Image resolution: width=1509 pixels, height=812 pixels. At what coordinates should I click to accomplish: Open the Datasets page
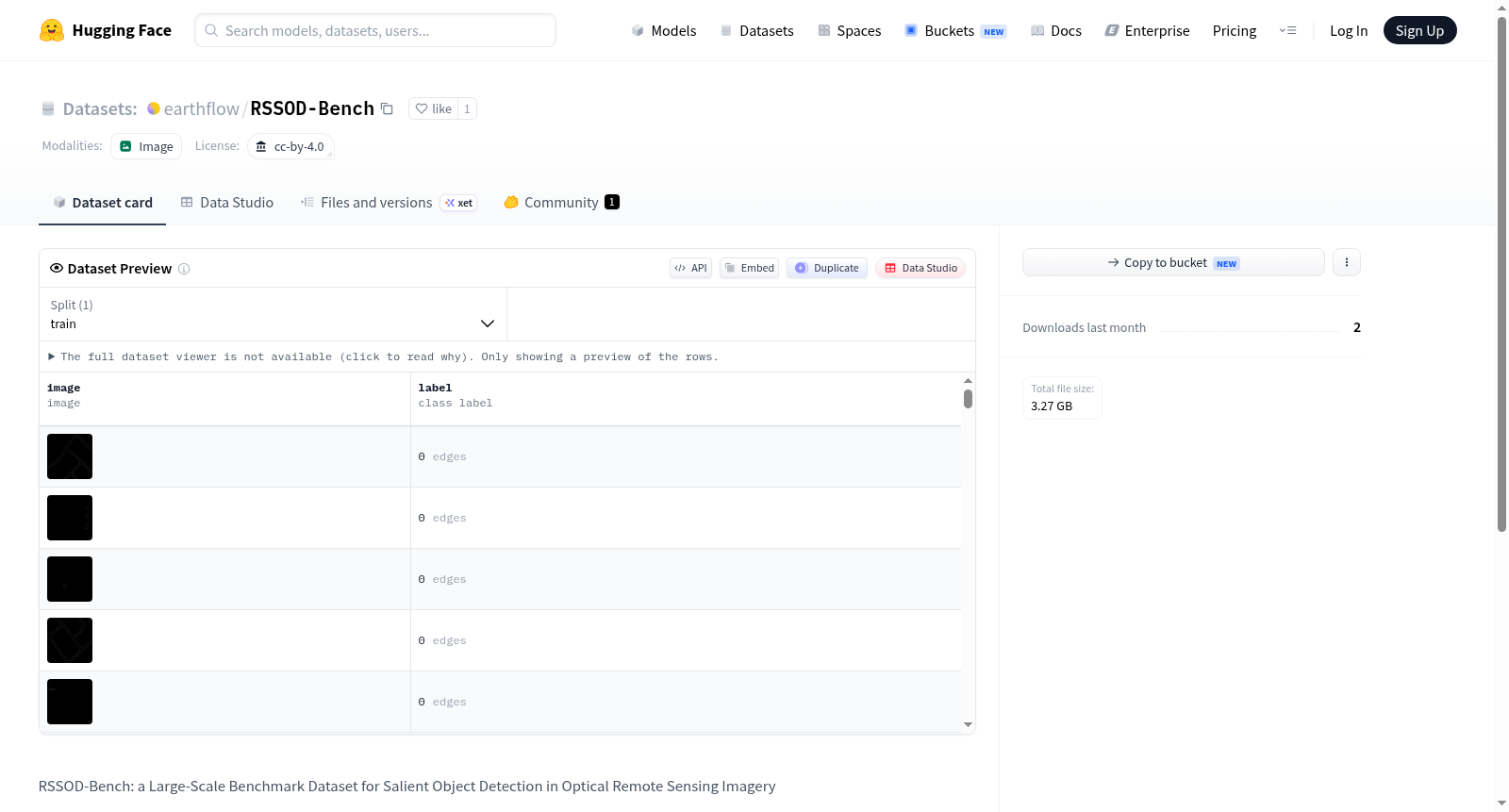coord(757,30)
